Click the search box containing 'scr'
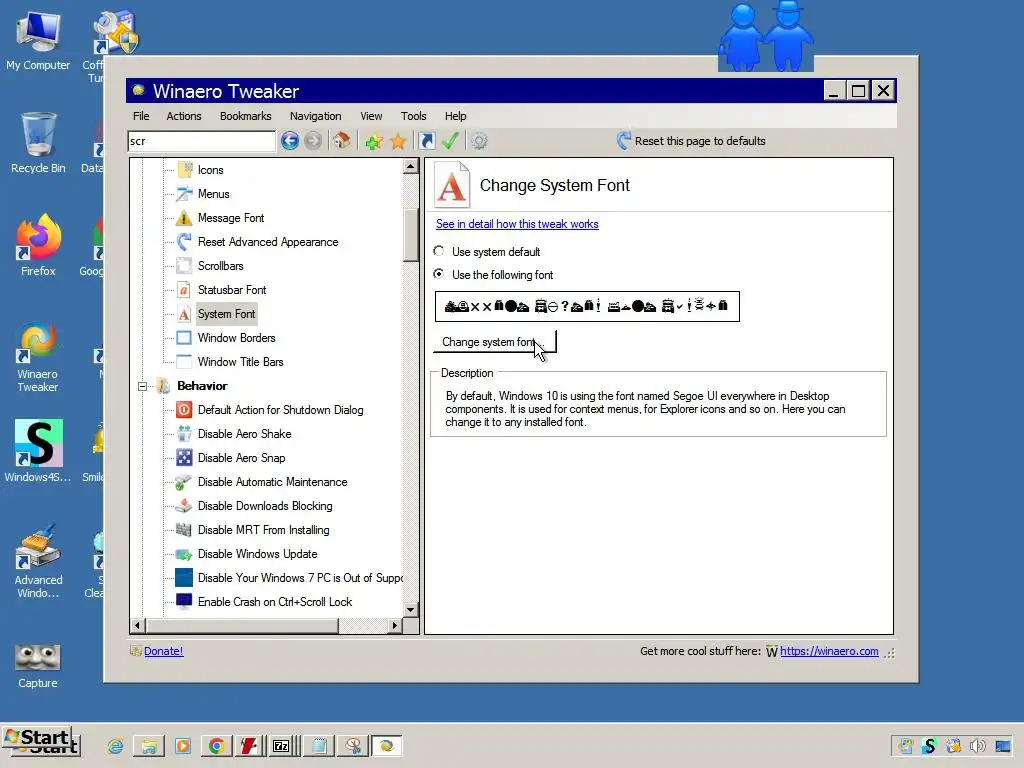Image resolution: width=1024 pixels, height=768 pixels. (x=202, y=141)
